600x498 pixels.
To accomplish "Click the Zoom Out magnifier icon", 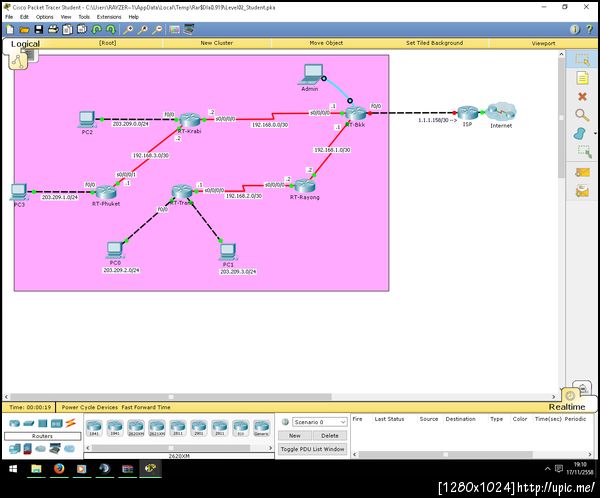I will 157,29.
